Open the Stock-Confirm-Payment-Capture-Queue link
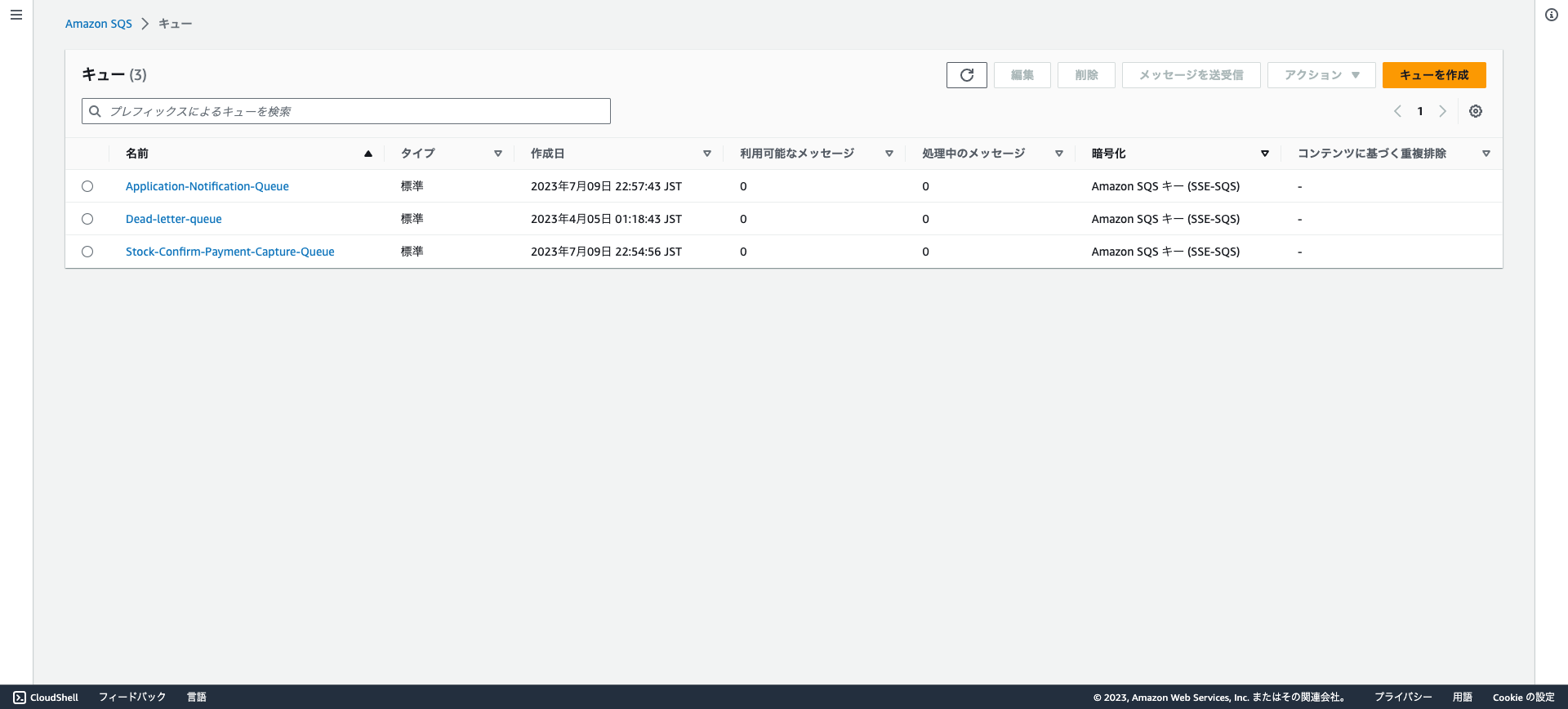The image size is (1568, 709). click(230, 252)
